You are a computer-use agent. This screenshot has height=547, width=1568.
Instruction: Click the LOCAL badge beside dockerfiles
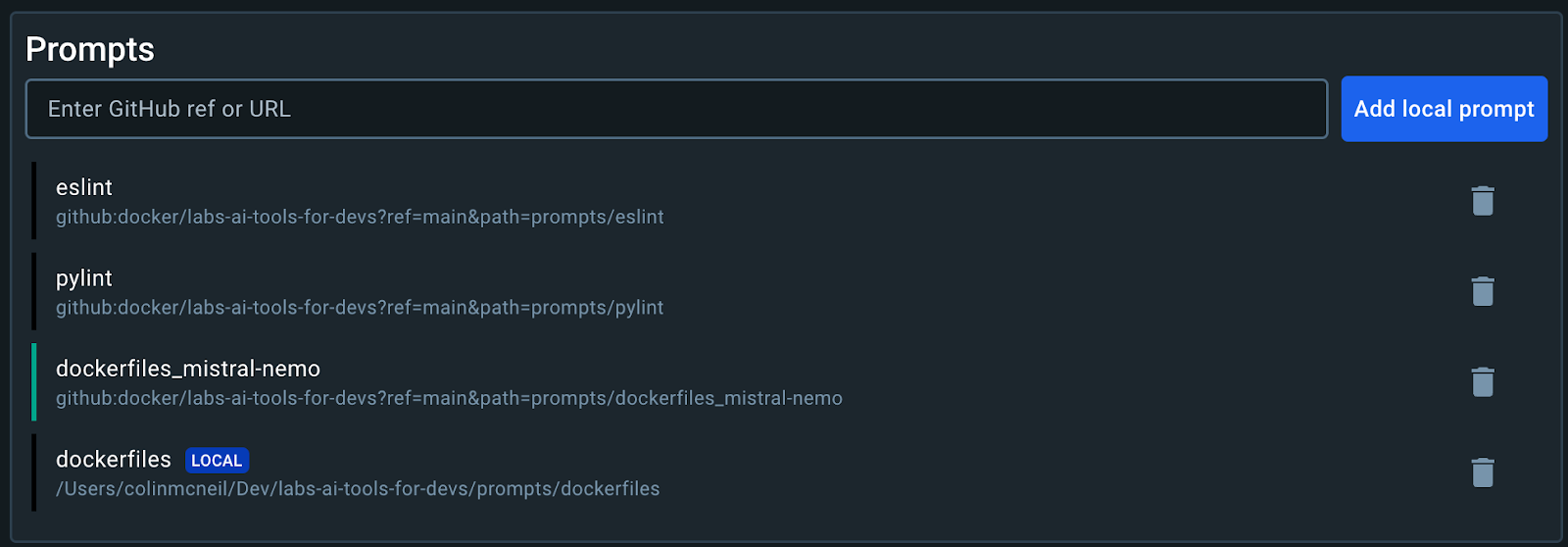[217, 461]
